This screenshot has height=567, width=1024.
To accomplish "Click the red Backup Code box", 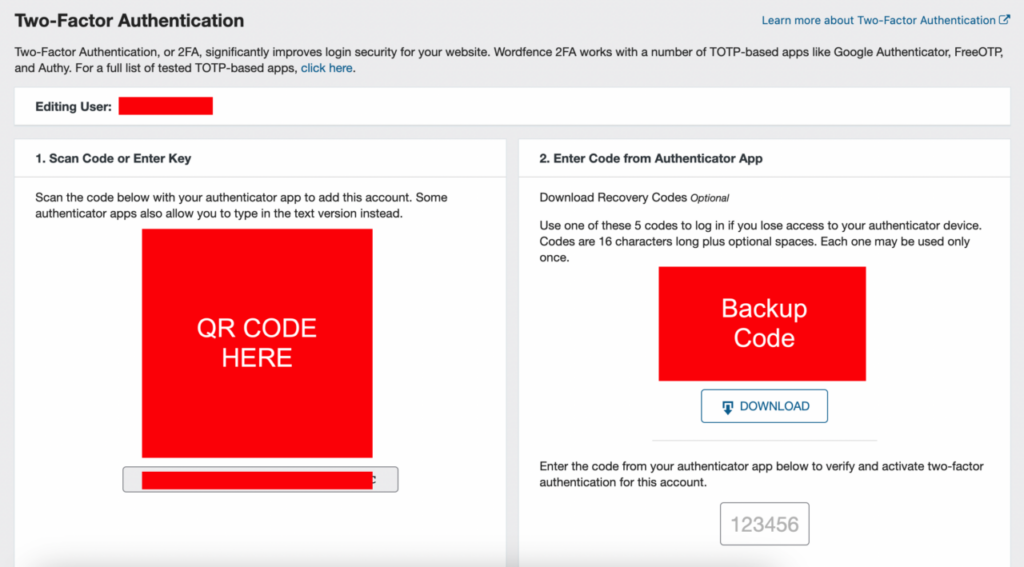I will point(762,323).
